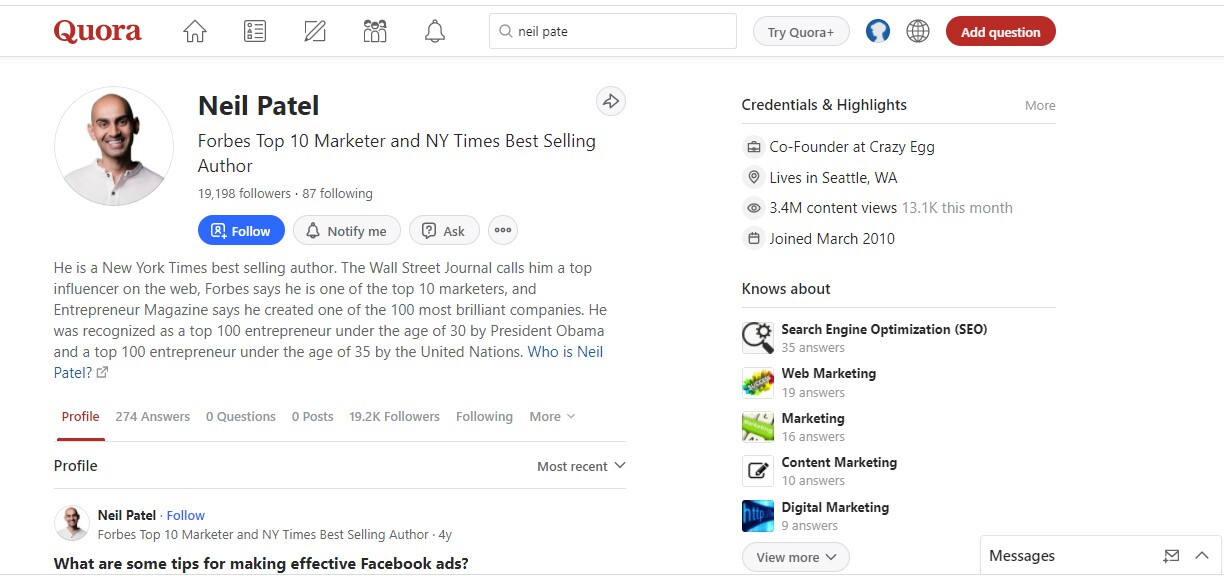Viewport: 1224px width, 576px height.
Task: Open the Spaces people icon
Action: [375, 32]
